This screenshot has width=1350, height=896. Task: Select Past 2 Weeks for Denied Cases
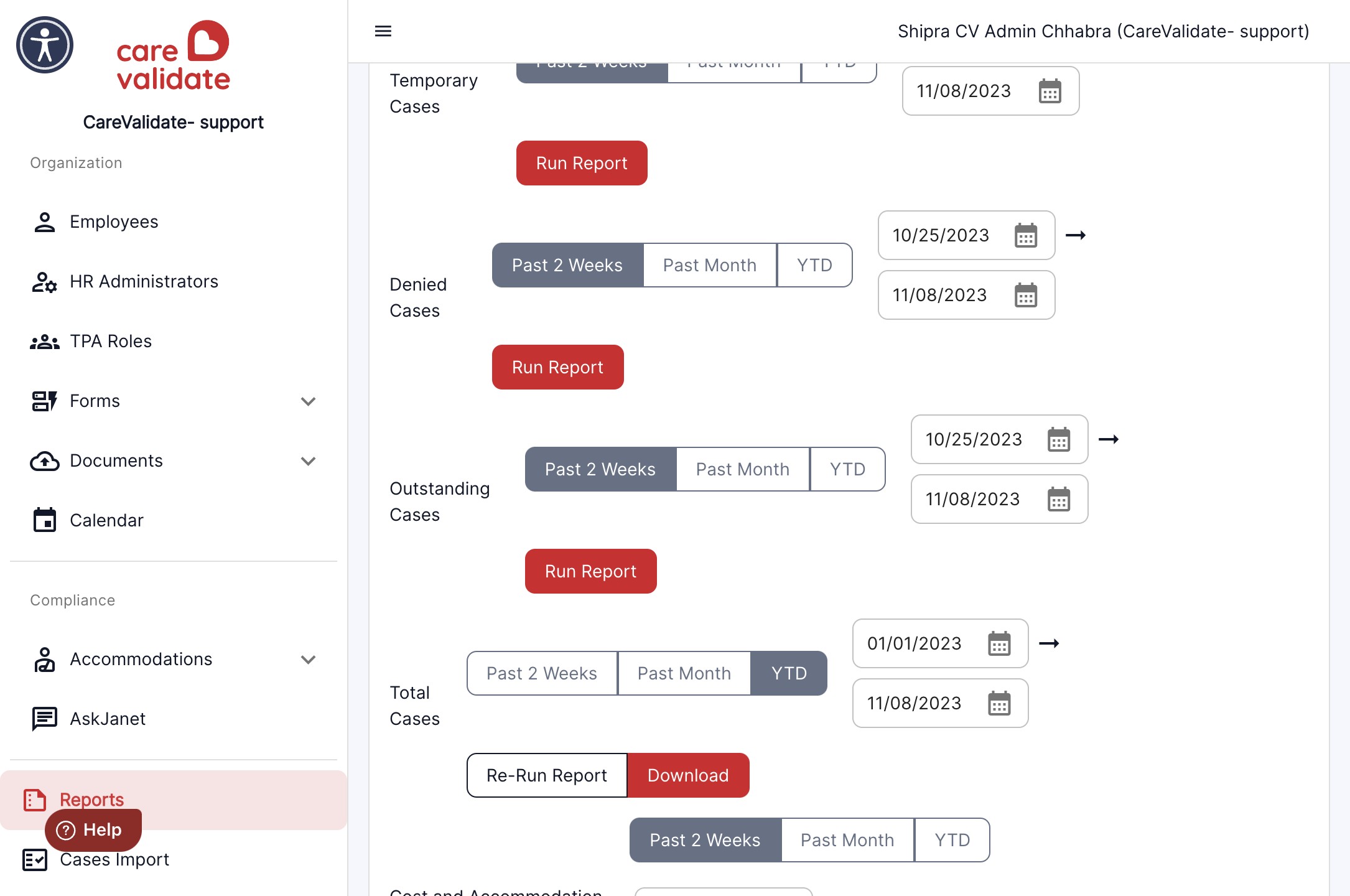[567, 265]
